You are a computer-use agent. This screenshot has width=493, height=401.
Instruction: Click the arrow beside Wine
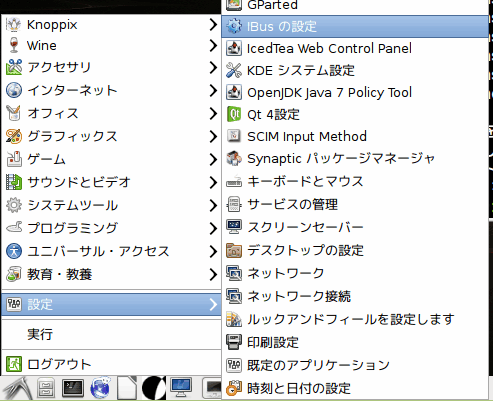[x=213, y=46]
